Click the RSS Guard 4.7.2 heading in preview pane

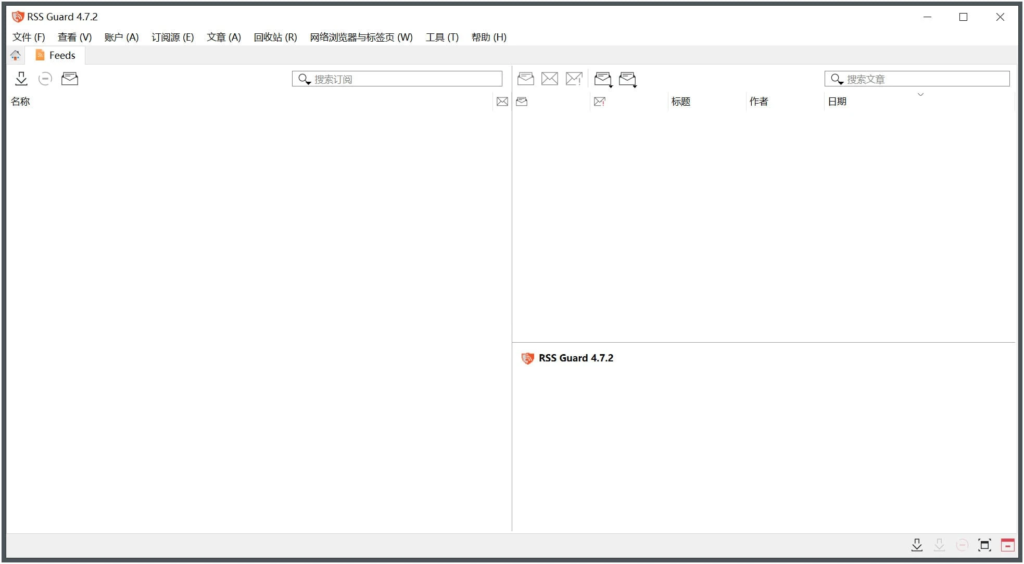576,358
